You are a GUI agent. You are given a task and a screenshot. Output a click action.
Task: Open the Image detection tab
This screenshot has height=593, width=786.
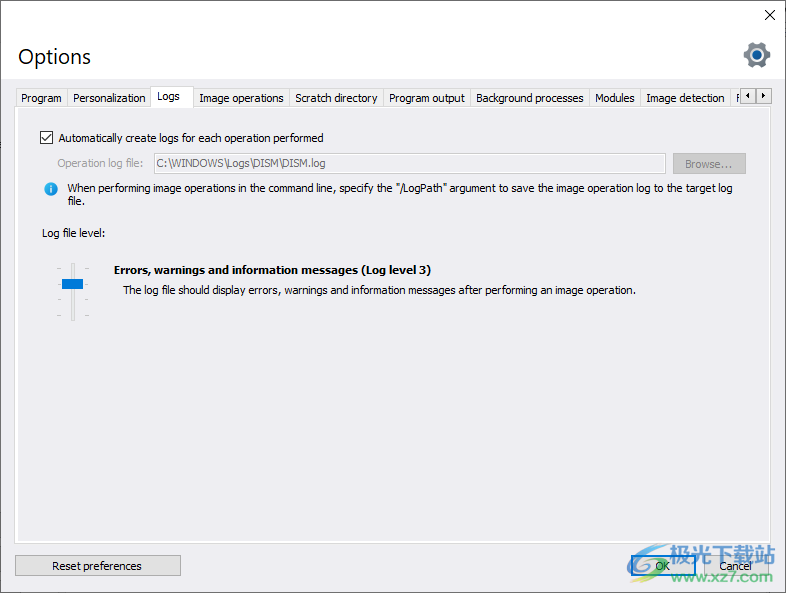point(685,98)
